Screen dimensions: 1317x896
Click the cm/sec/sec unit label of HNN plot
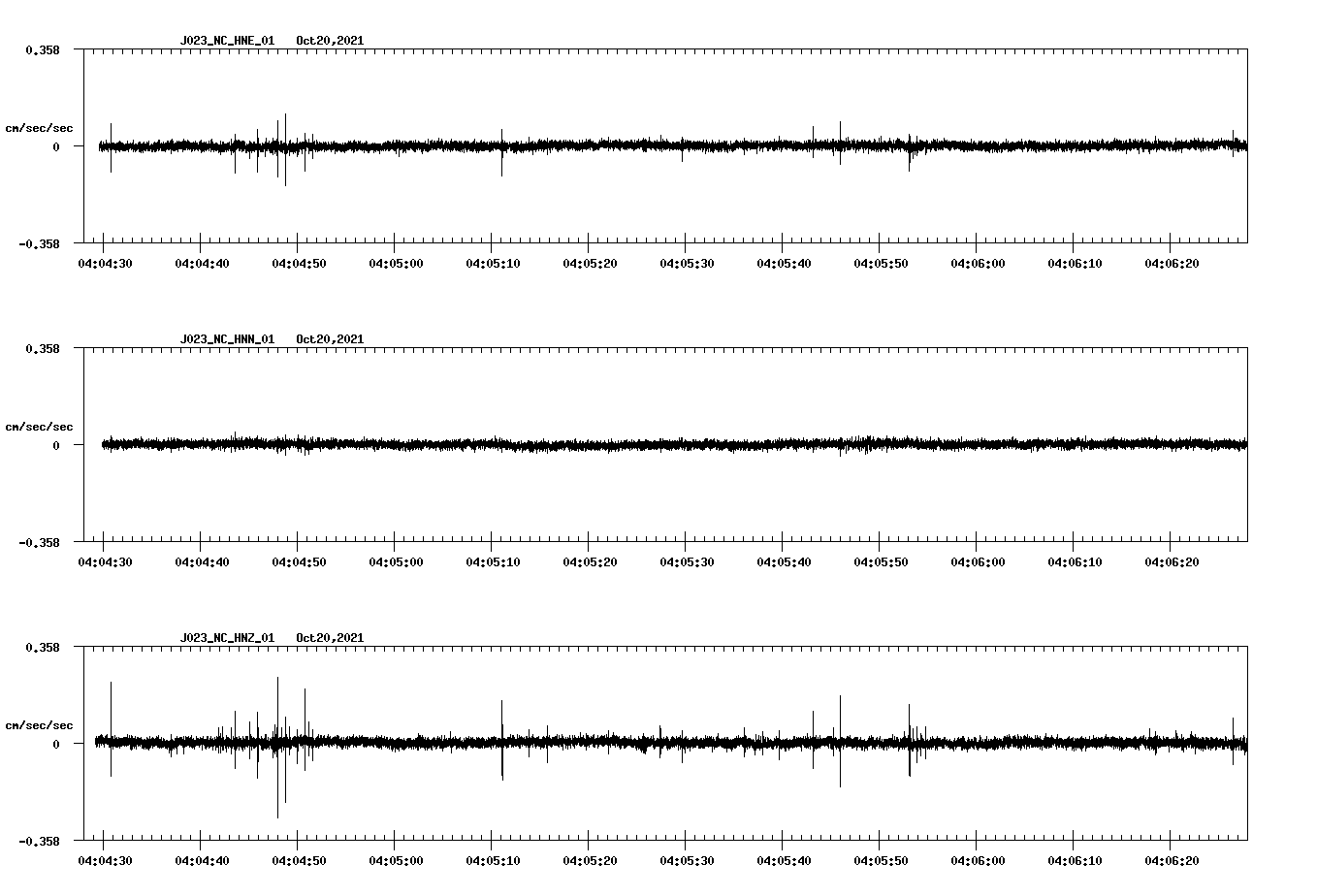pos(39,427)
